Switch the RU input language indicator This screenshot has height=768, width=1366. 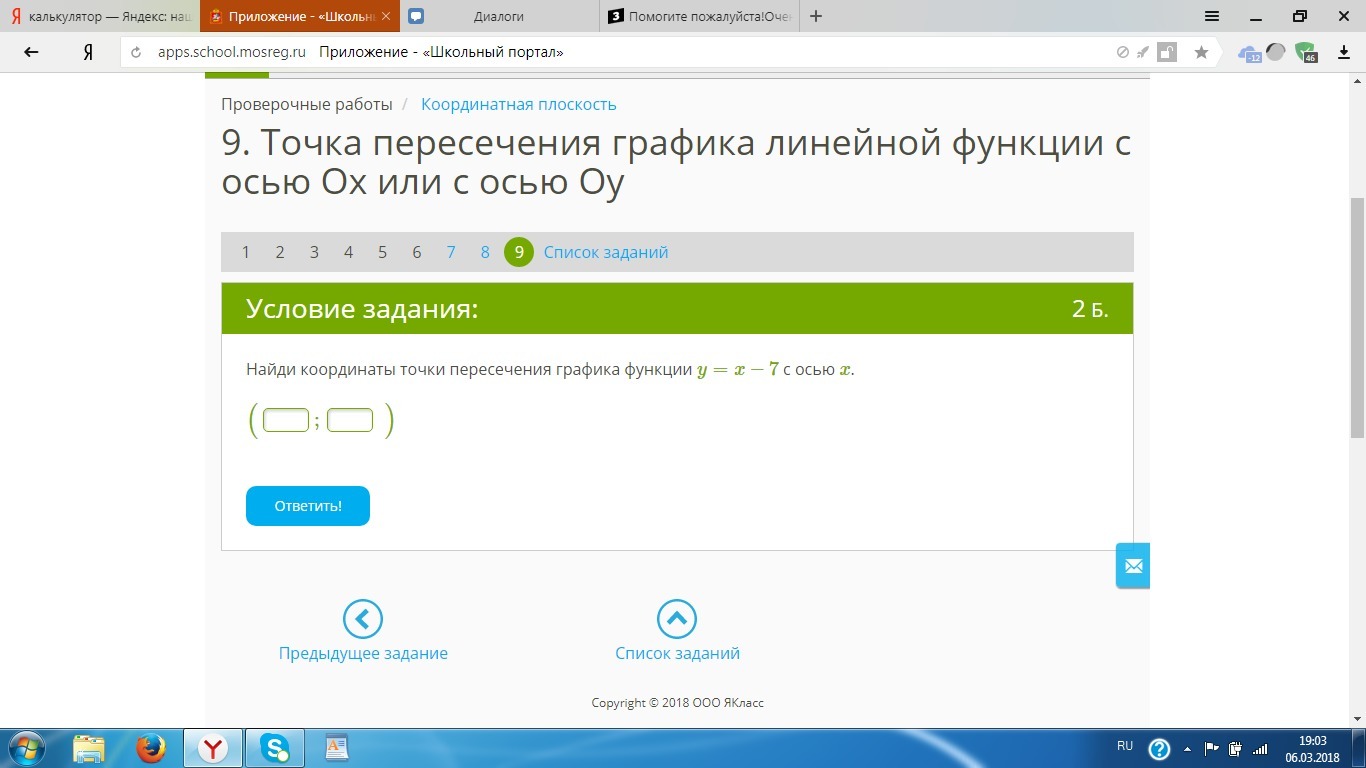pyautogui.click(x=1125, y=746)
